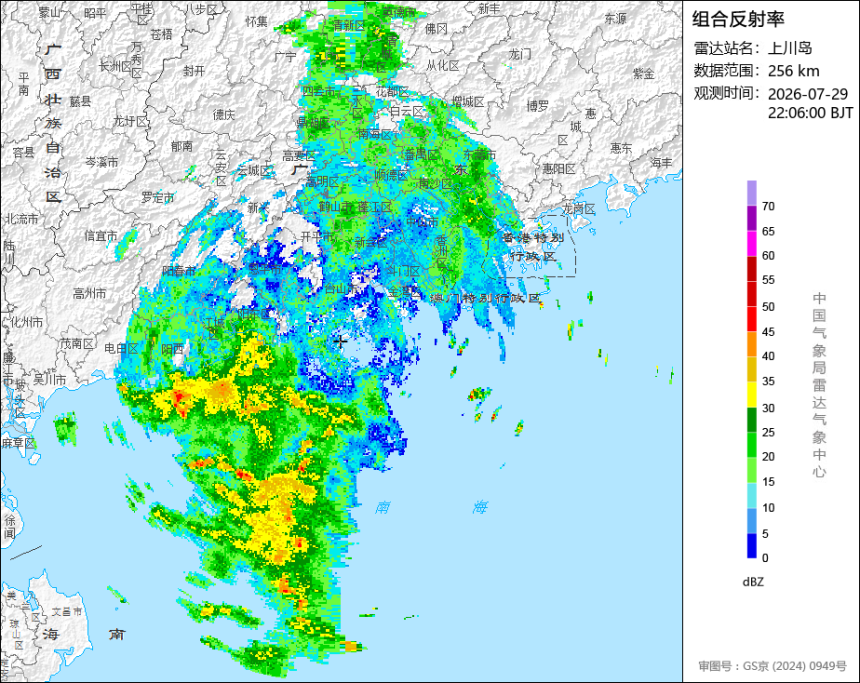Click the 海南 province label
The width and height of the screenshot is (860, 683).
click(x=84, y=634)
